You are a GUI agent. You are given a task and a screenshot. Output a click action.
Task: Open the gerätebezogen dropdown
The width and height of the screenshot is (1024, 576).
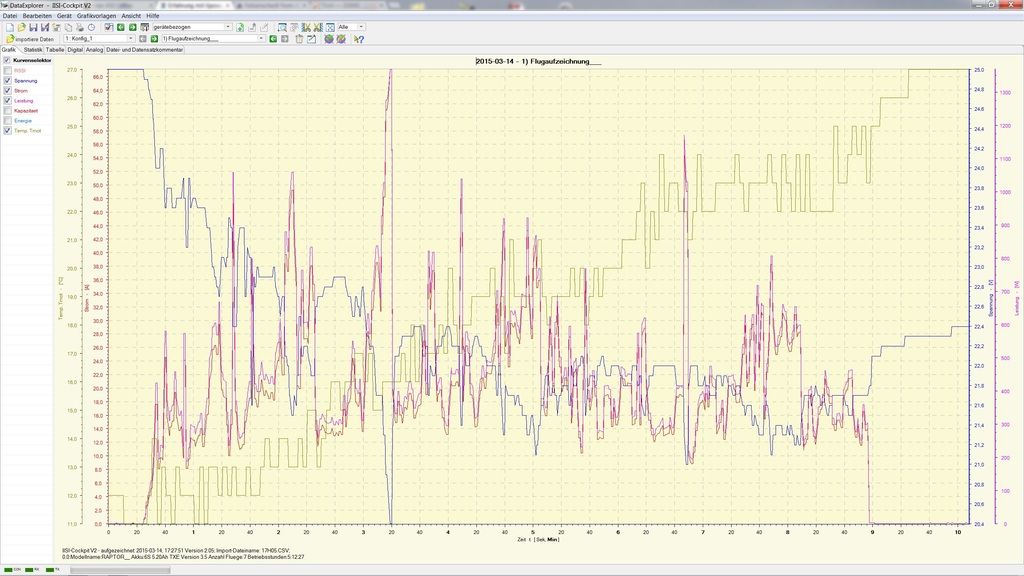pyautogui.click(x=228, y=27)
